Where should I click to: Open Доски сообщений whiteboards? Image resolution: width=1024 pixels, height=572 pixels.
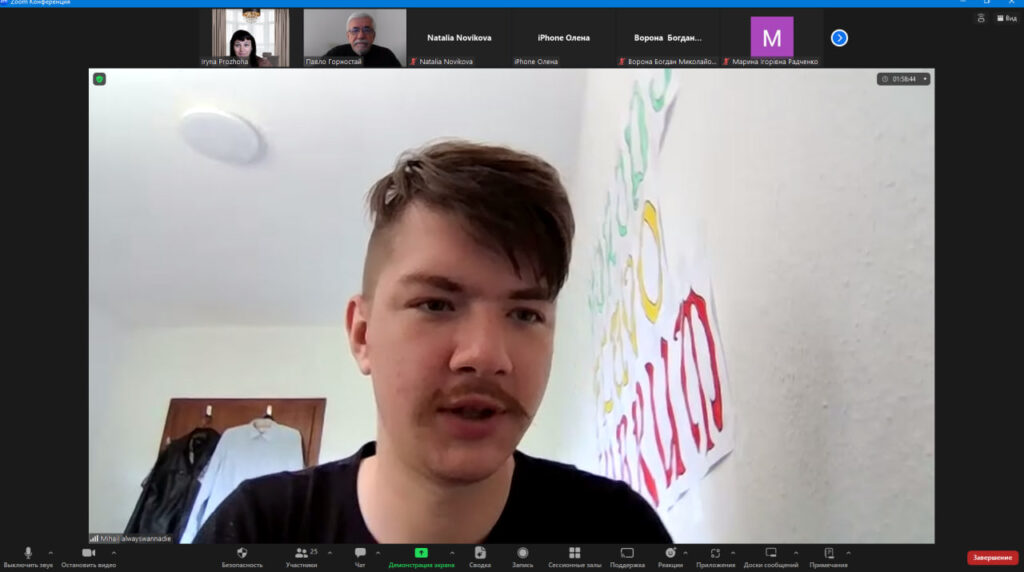[771, 554]
